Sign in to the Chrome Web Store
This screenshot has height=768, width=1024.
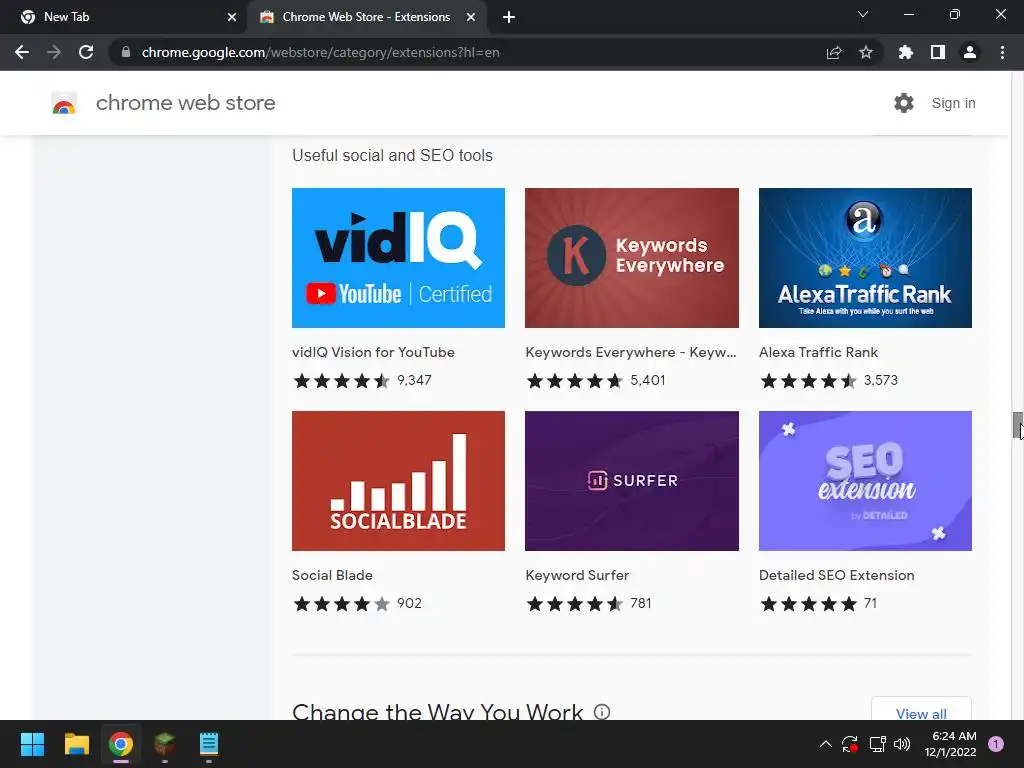[953, 103]
